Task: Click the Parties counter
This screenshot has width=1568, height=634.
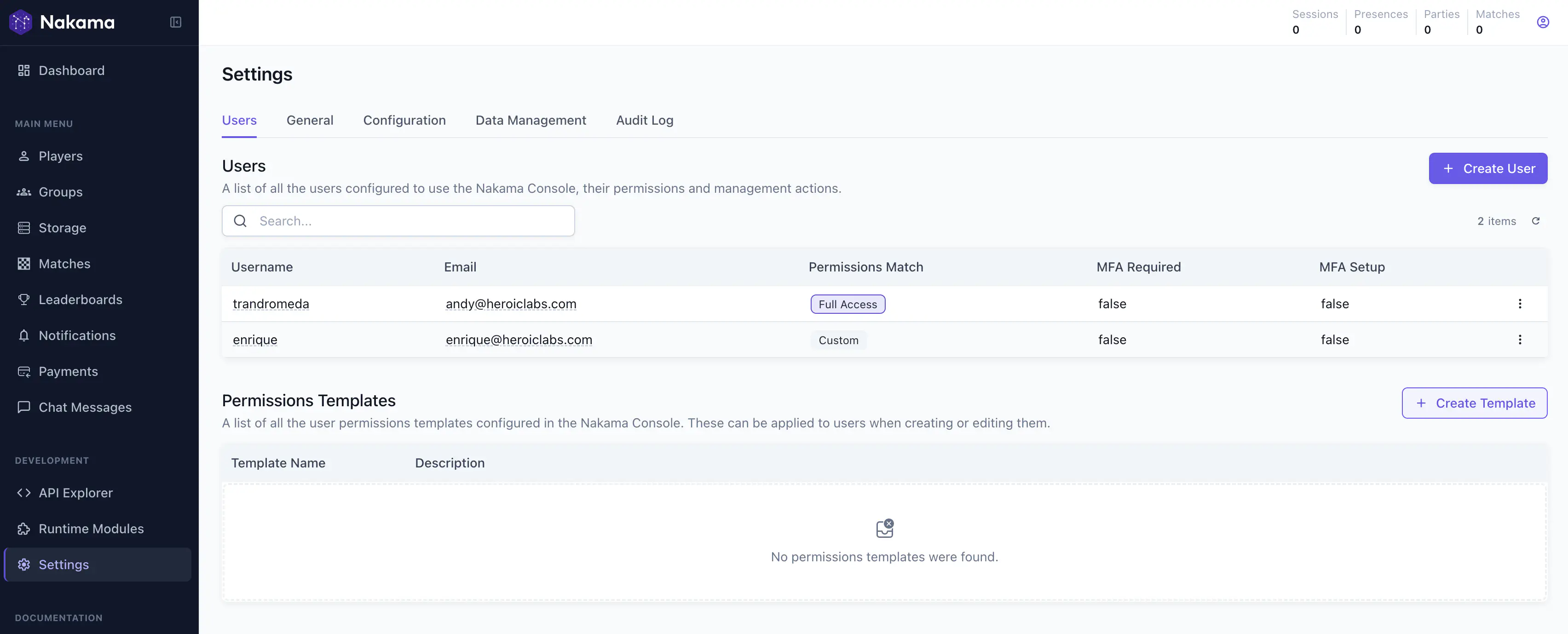Action: pyautogui.click(x=1441, y=22)
